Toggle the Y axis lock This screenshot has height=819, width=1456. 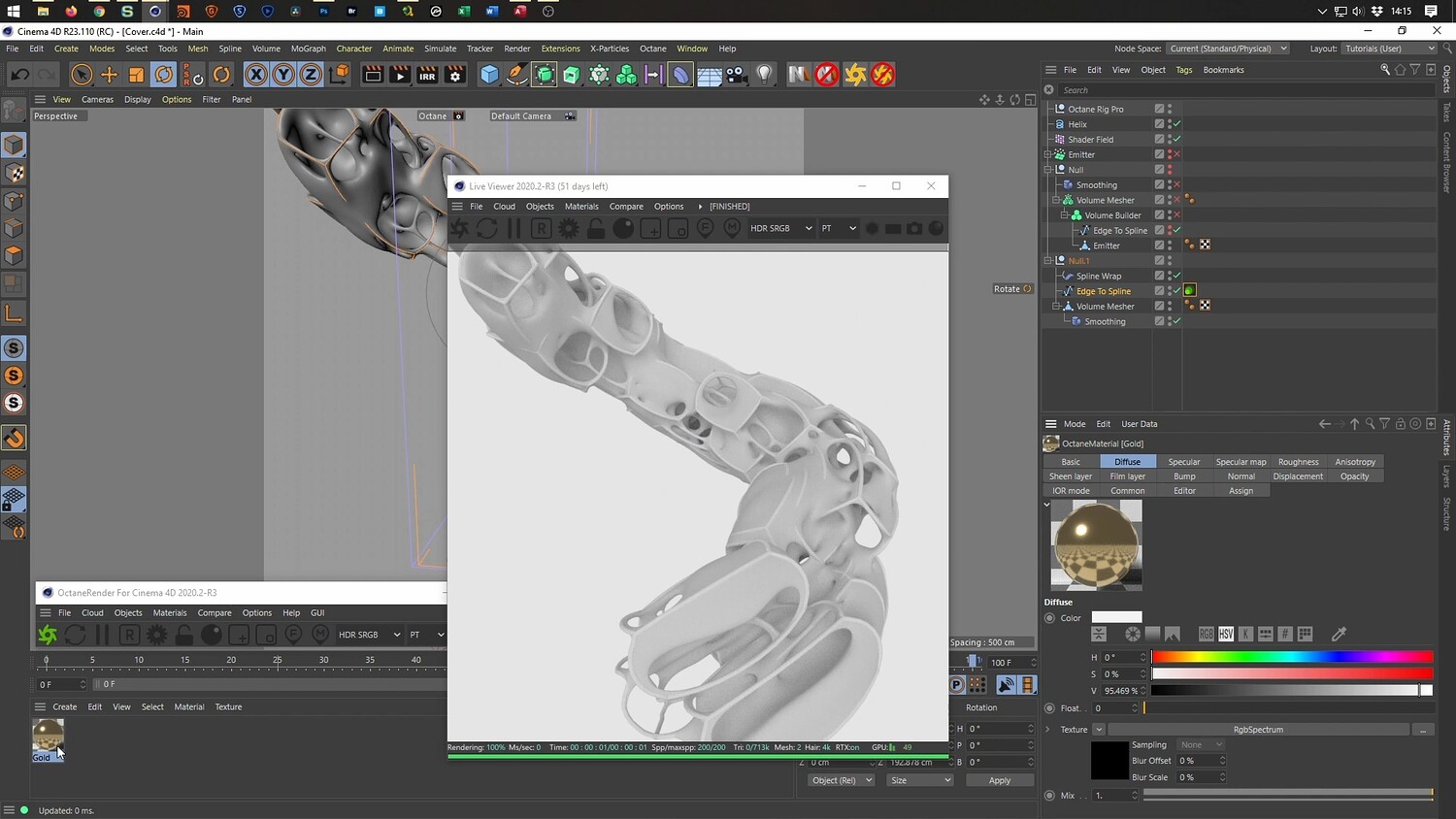(282, 75)
